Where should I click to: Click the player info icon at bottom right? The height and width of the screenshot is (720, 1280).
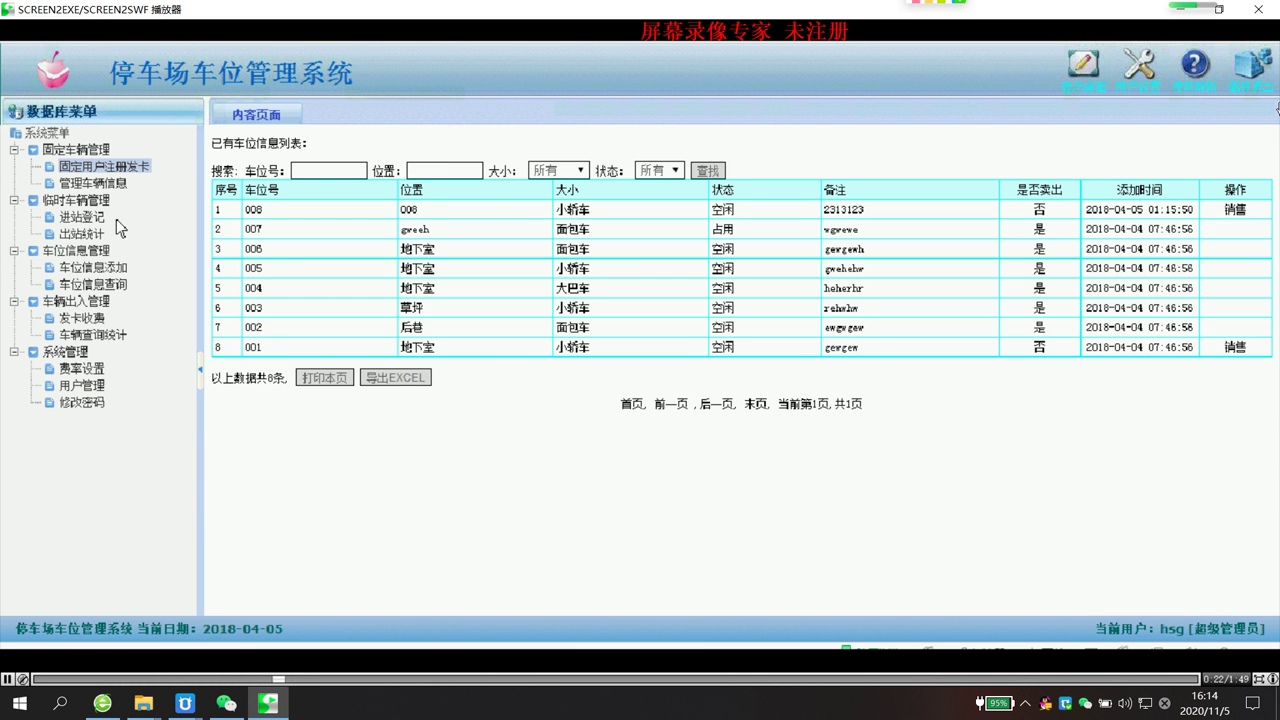(x=1273, y=680)
